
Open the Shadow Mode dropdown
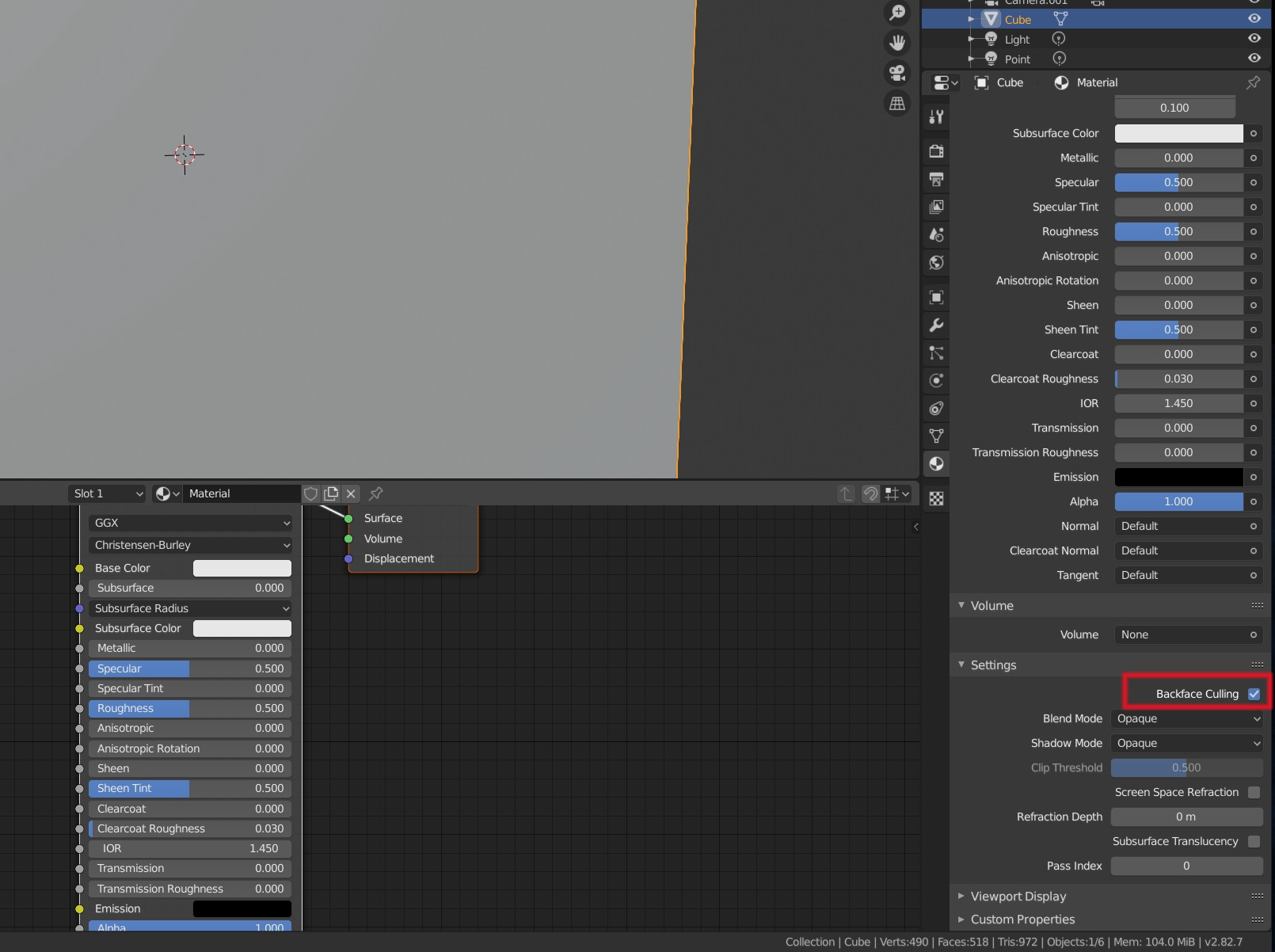[1187, 743]
